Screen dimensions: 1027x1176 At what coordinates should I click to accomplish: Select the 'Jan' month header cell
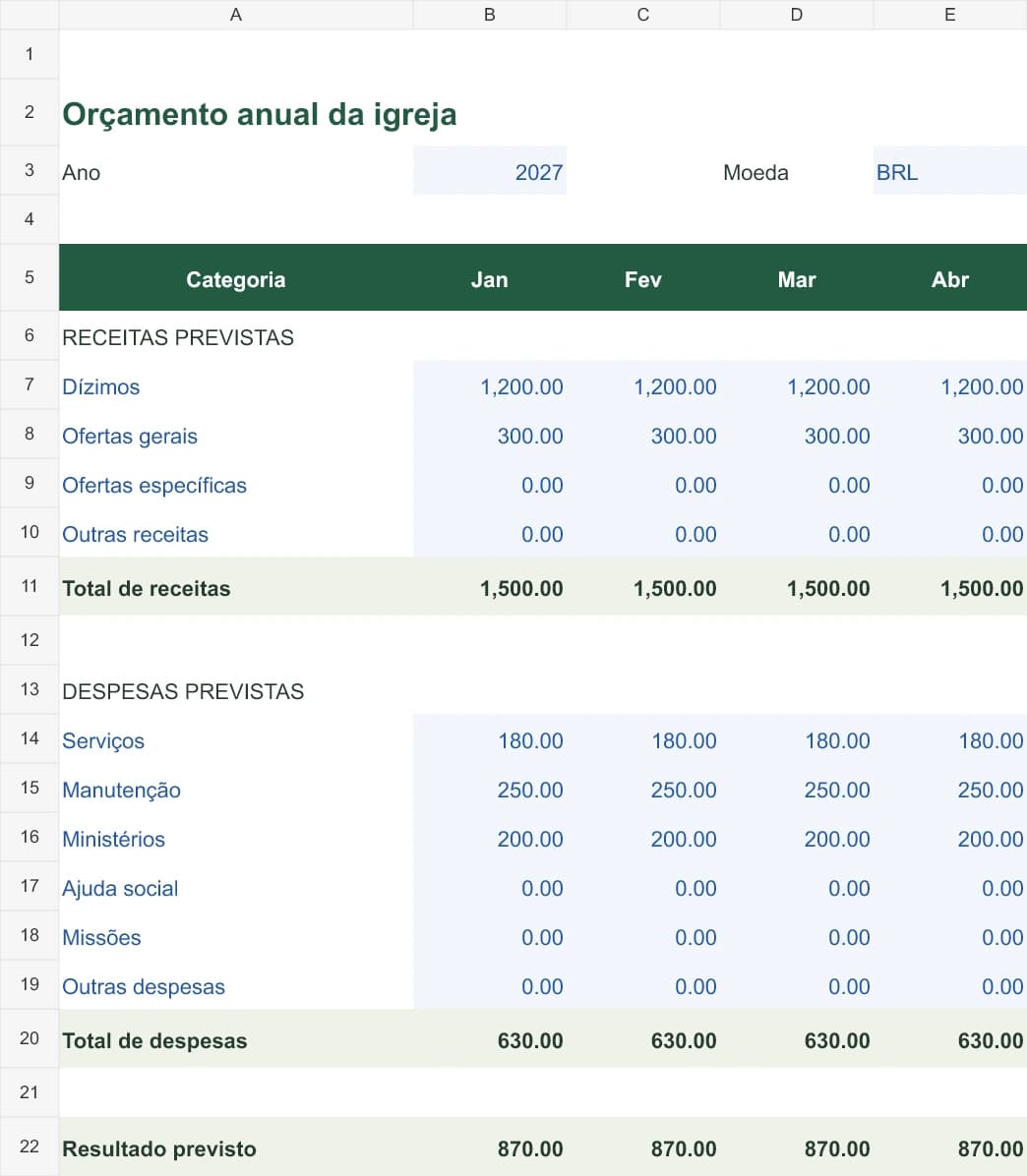pyautogui.click(x=490, y=277)
